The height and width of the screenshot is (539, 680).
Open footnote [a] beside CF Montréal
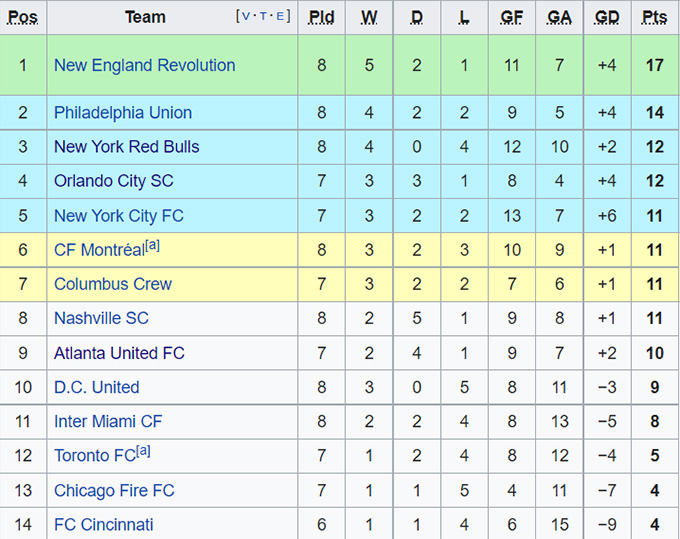tap(153, 246)
